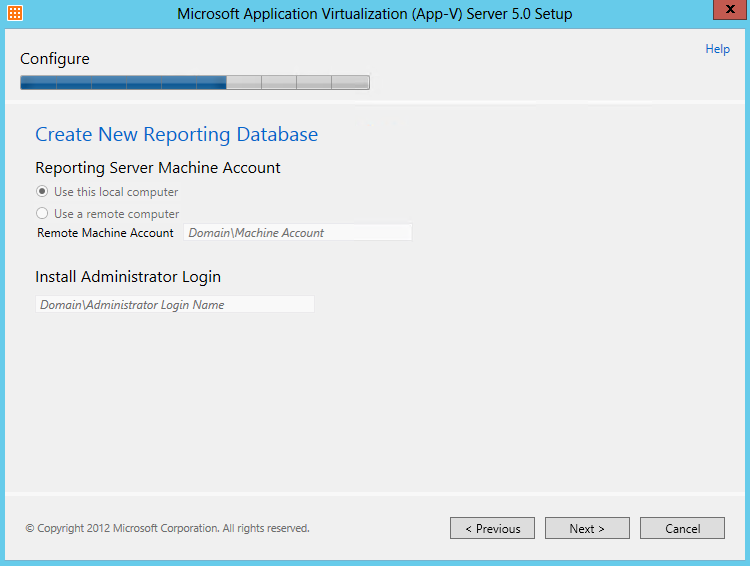Click the window title text App-V Server 5.0 Setup
The width and height of the screenshot is (750, 566).
point(375,13)
